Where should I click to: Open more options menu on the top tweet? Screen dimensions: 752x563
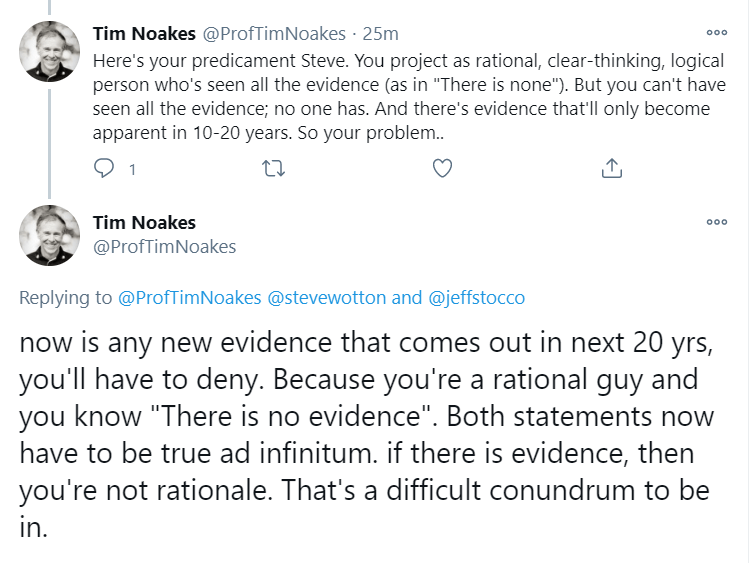(716, 31)
